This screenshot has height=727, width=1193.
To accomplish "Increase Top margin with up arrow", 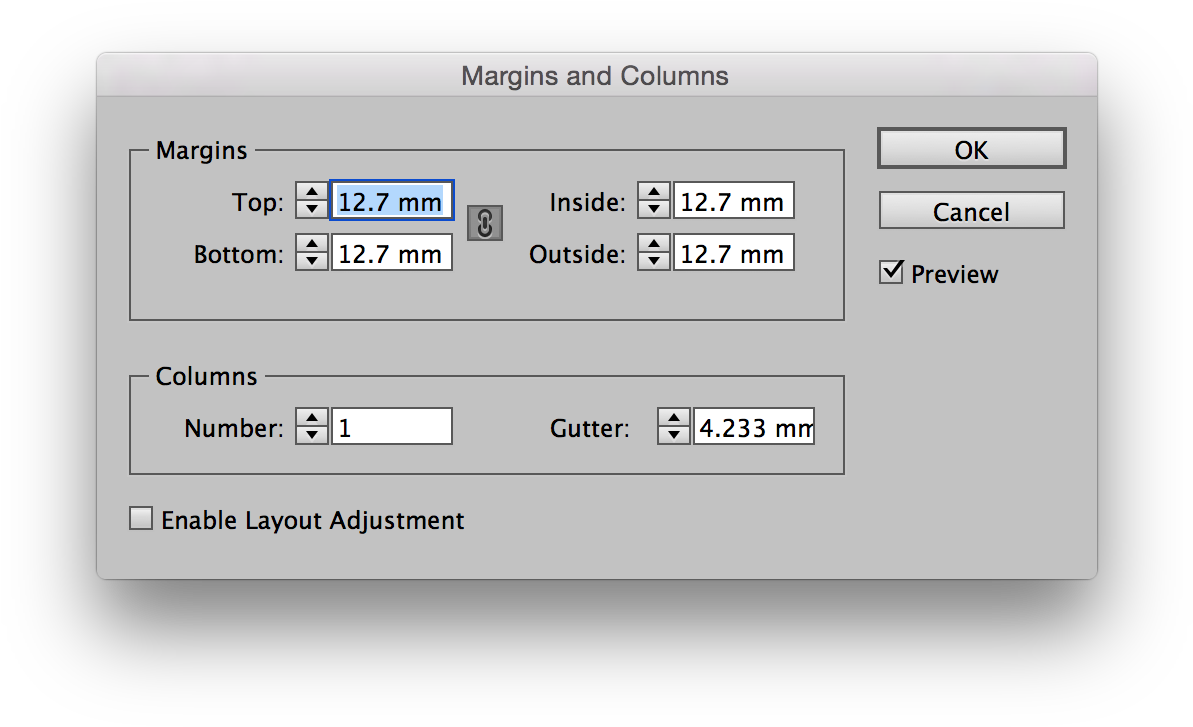I will coord(313,192).
